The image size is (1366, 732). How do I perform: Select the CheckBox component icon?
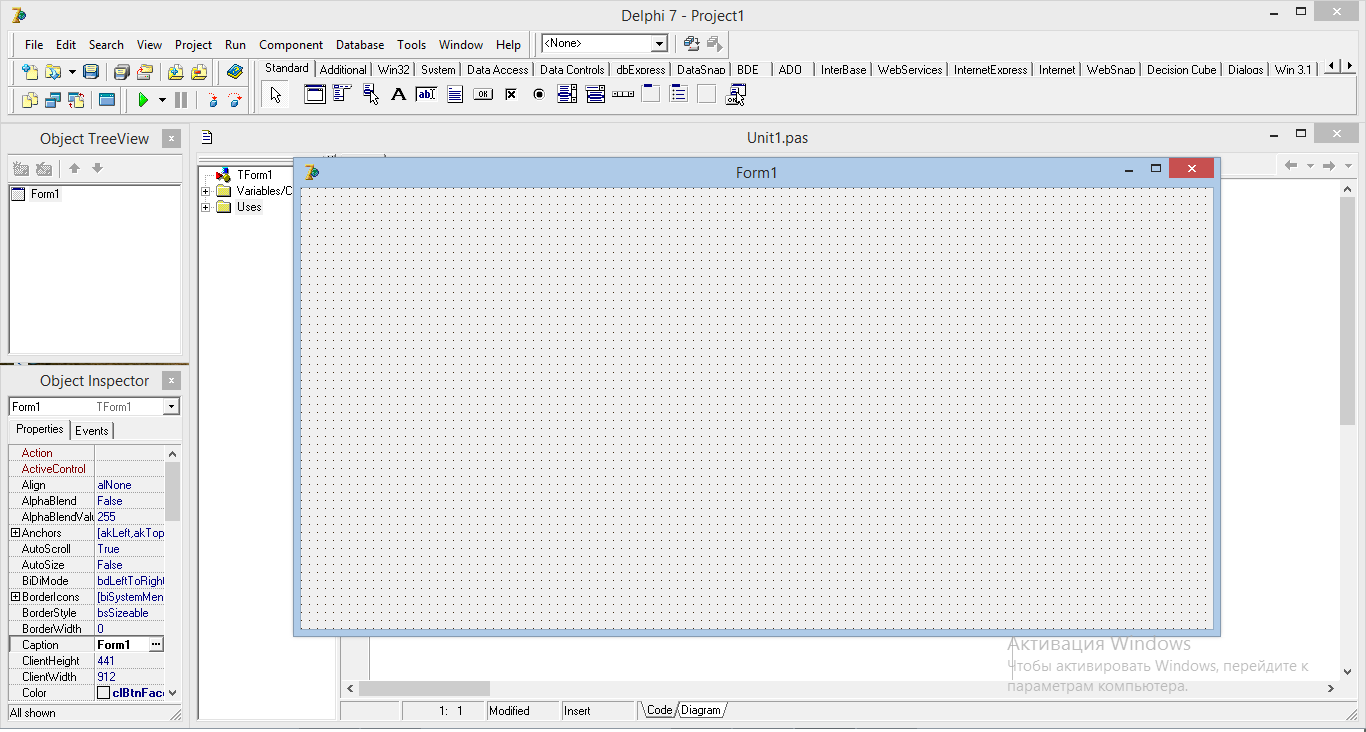tap(511, 95)
